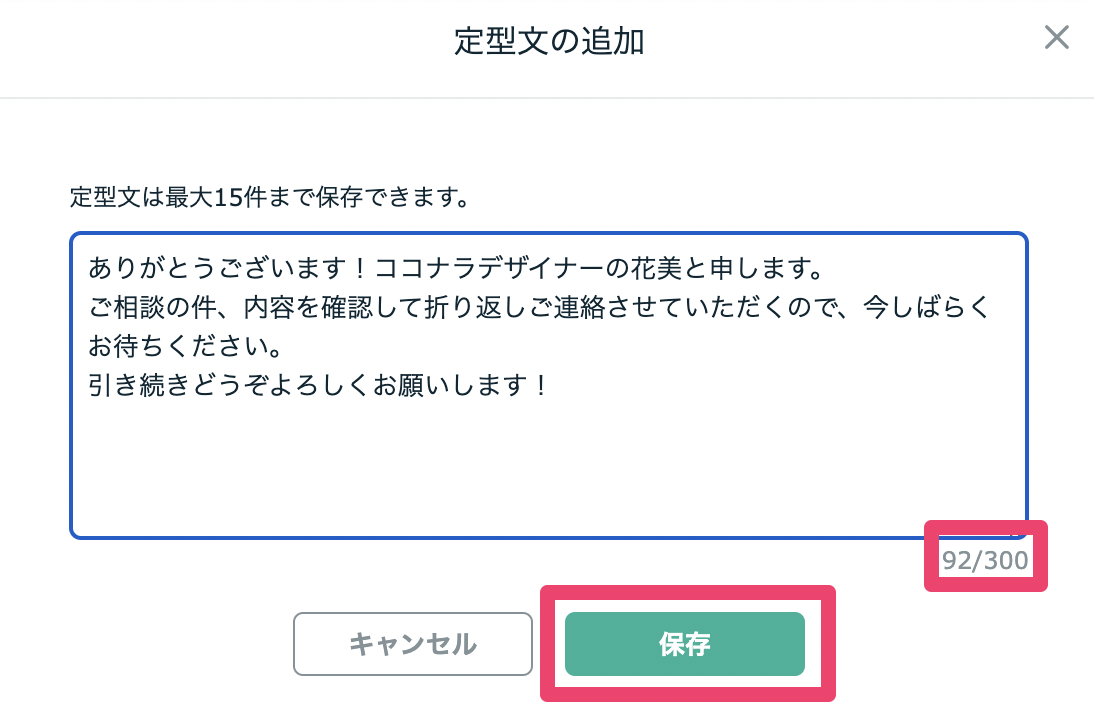
Task: Click the 定型文は最大15件まで保存できます notice text
Action: 270,196
